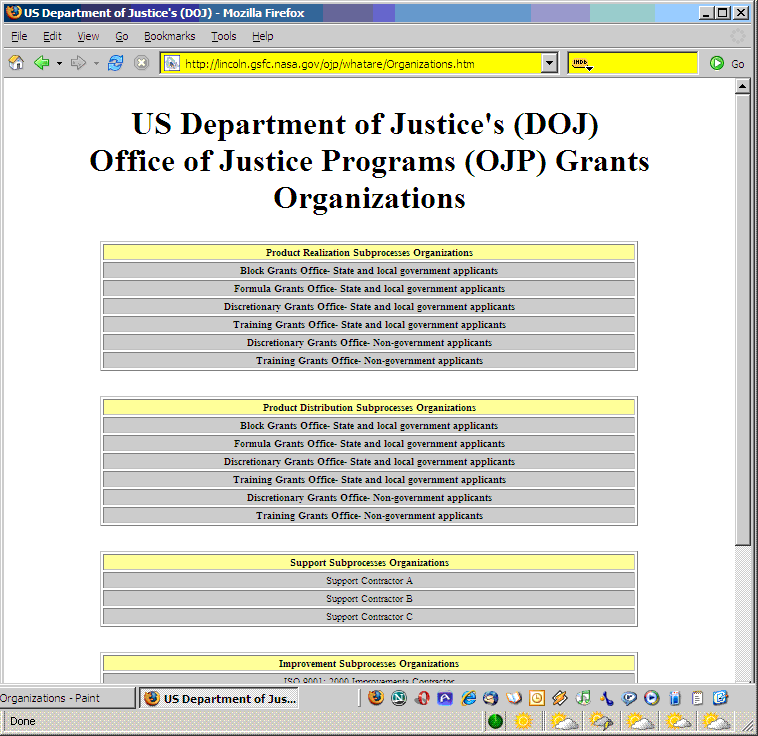Click the sunny weather forecast icon
The width and height of the screenshot is (758, 736).
[523, 721]
